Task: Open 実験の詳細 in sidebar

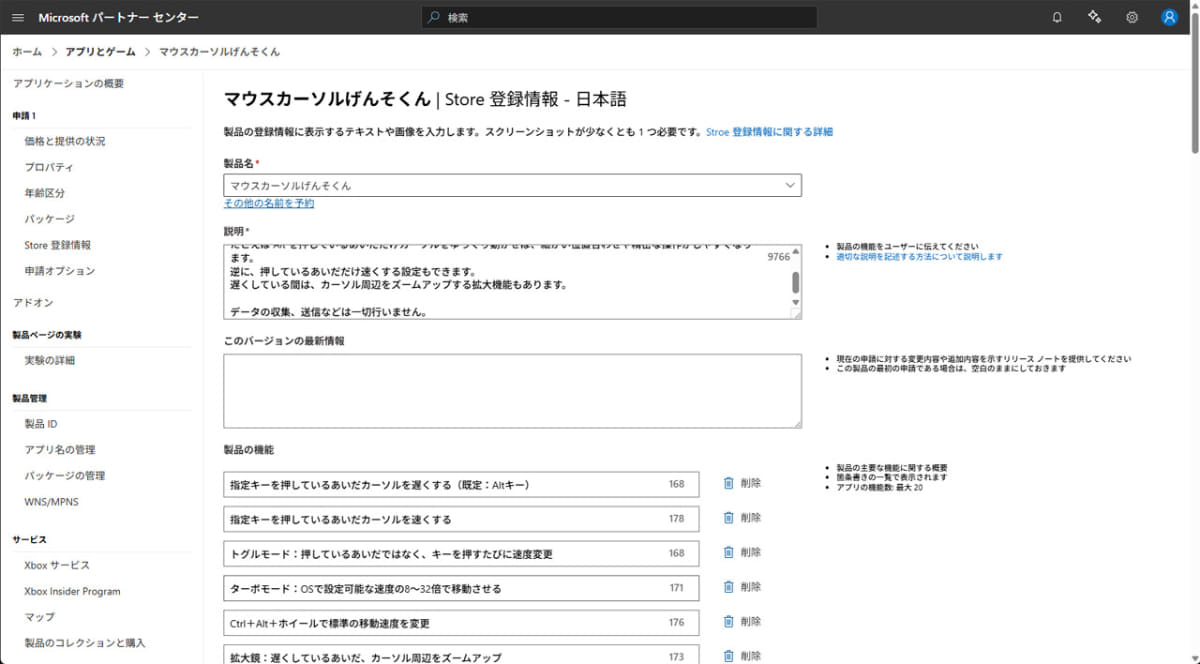Action: (x=49, y=360)
